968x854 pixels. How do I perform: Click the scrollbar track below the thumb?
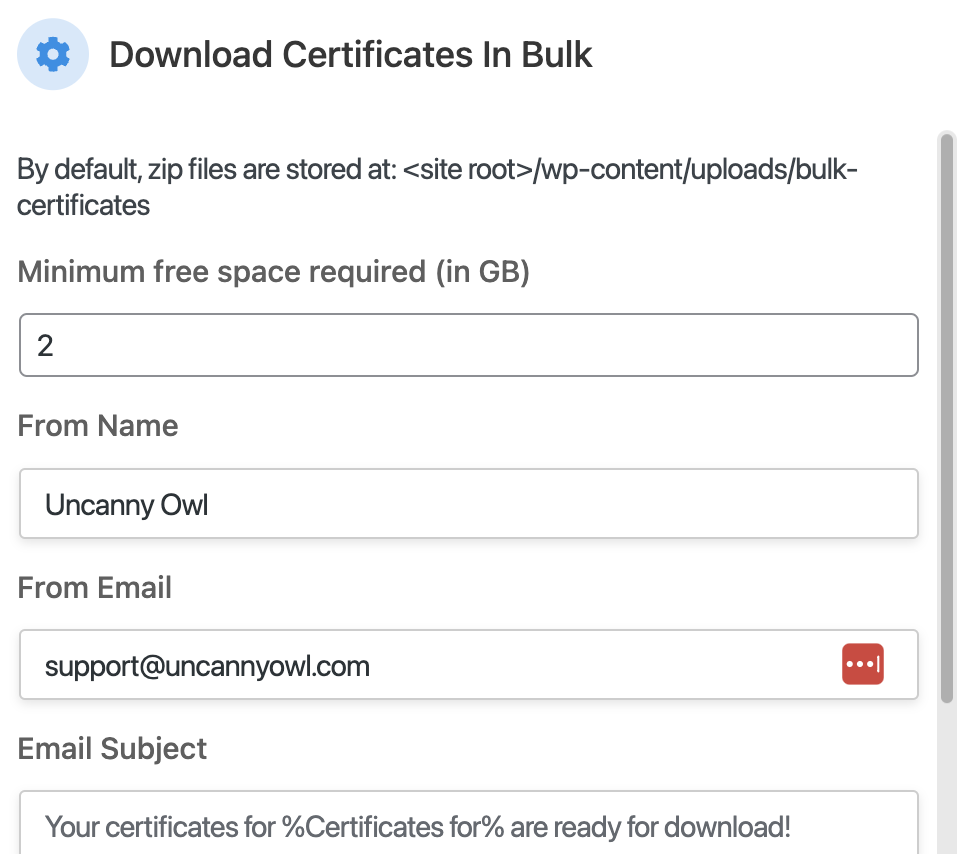pos(947,780)
